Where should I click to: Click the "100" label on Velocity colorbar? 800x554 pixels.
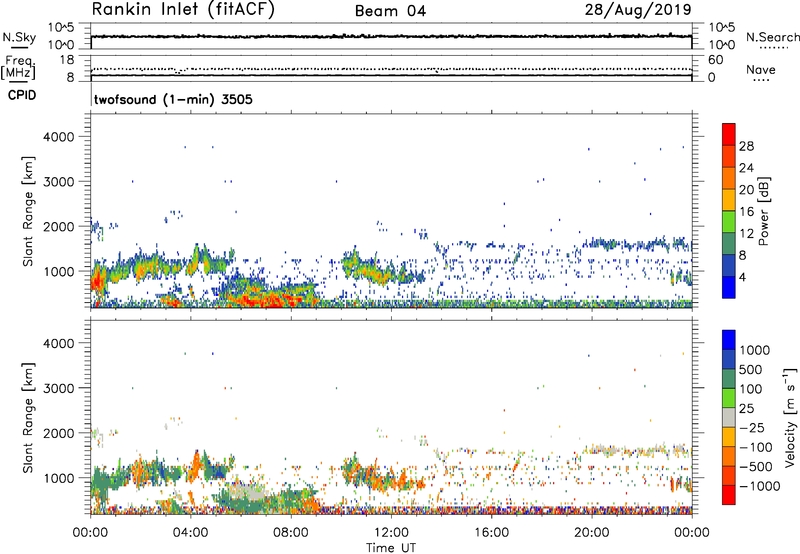pos(751,389)
